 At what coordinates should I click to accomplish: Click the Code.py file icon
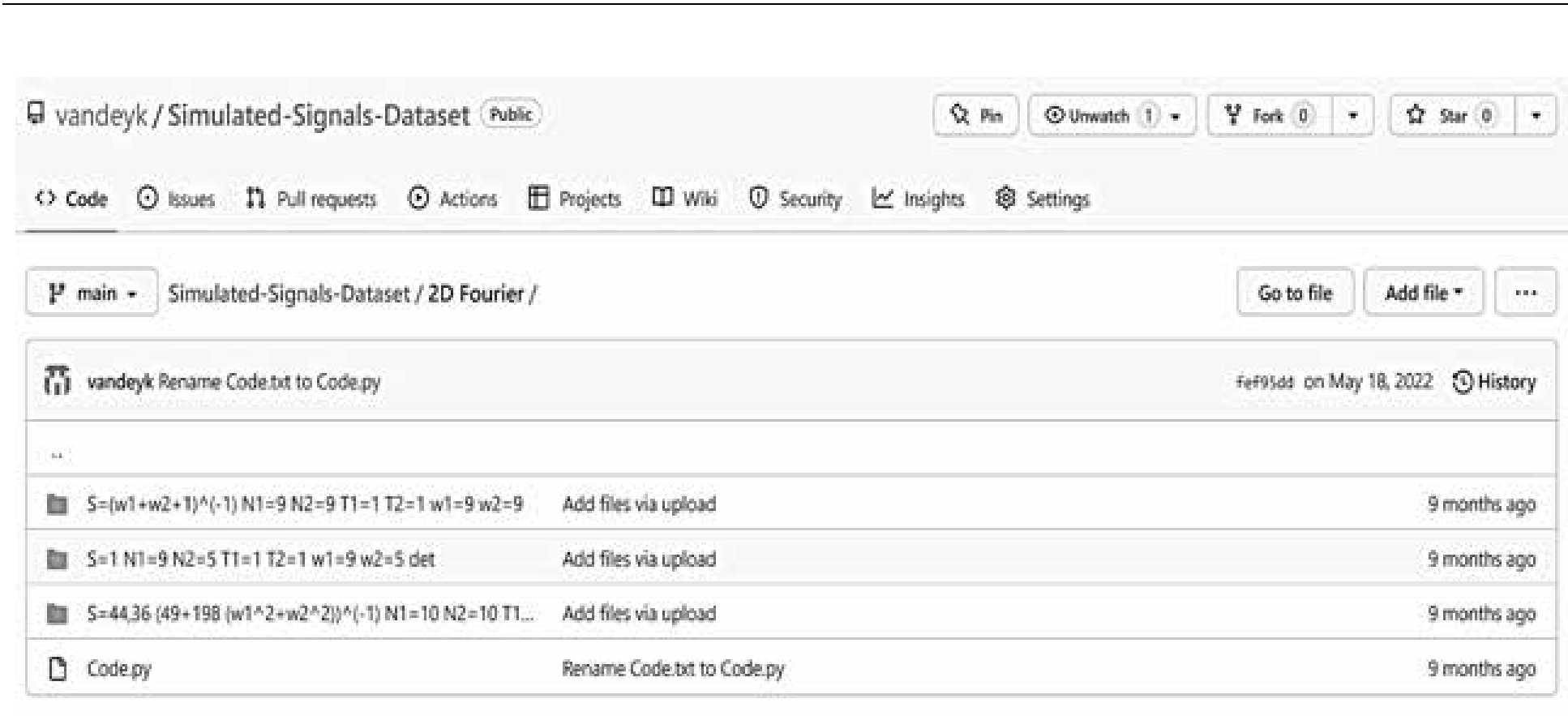point(57,669)
